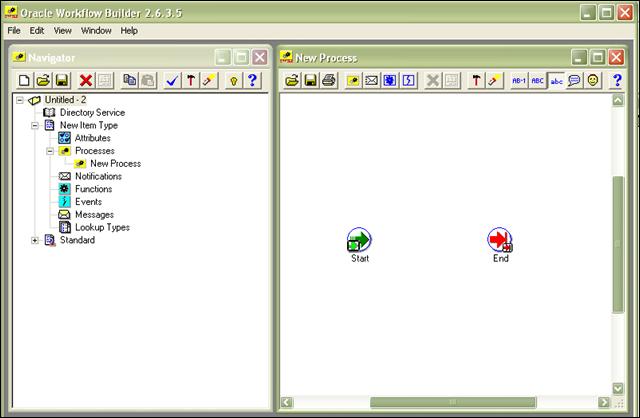Image resolution: width=640 pixels, height=418 pixels.
Task: Click vertical scrollbar down arrow in New Process
Action: pos(618,388)
